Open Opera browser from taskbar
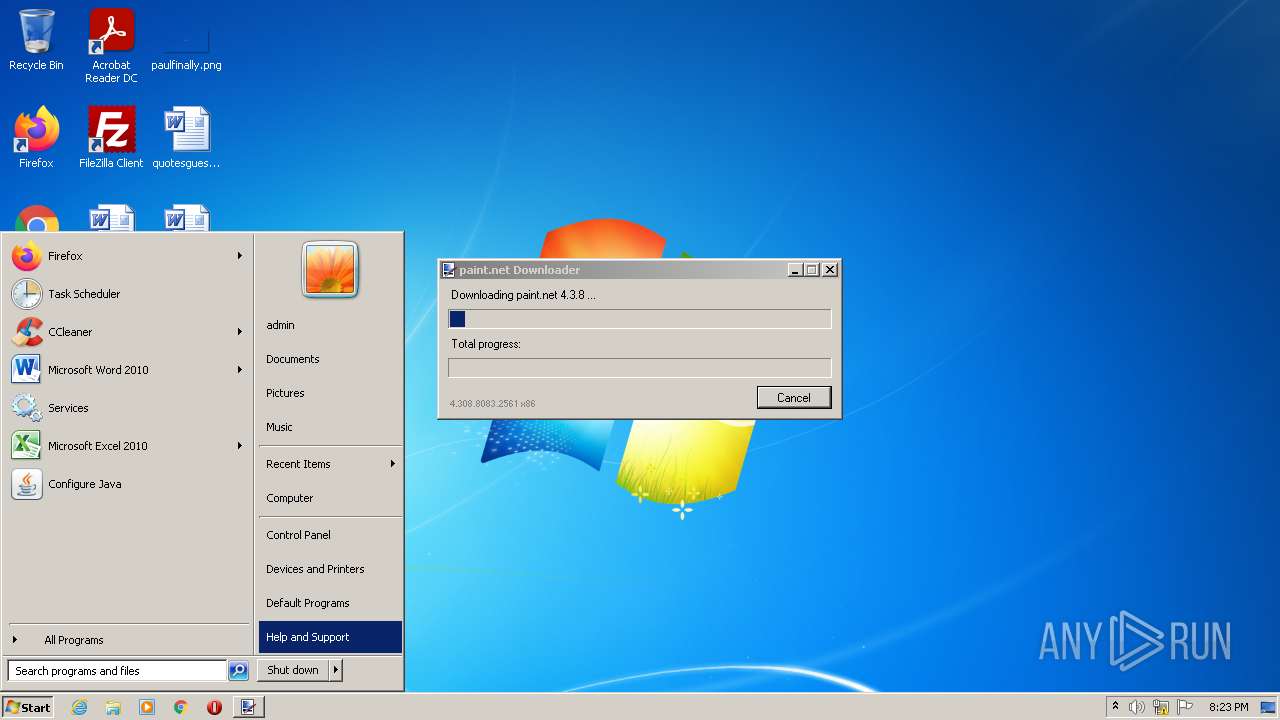Image resolution: width=1280 pixels, height=720 pixels. click(x=214, y=707)
